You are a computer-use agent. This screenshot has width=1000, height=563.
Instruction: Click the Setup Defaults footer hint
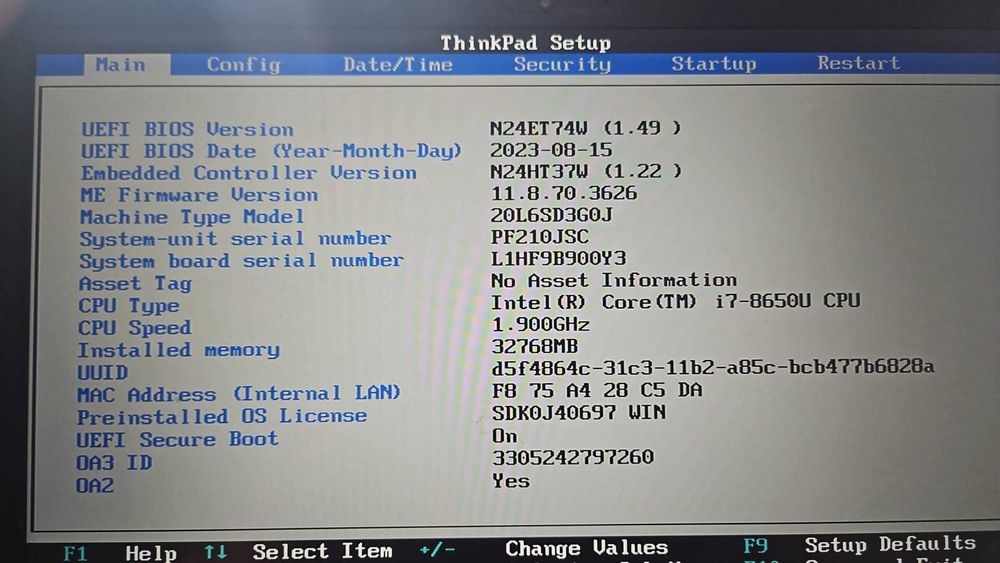tap(890, 544)
